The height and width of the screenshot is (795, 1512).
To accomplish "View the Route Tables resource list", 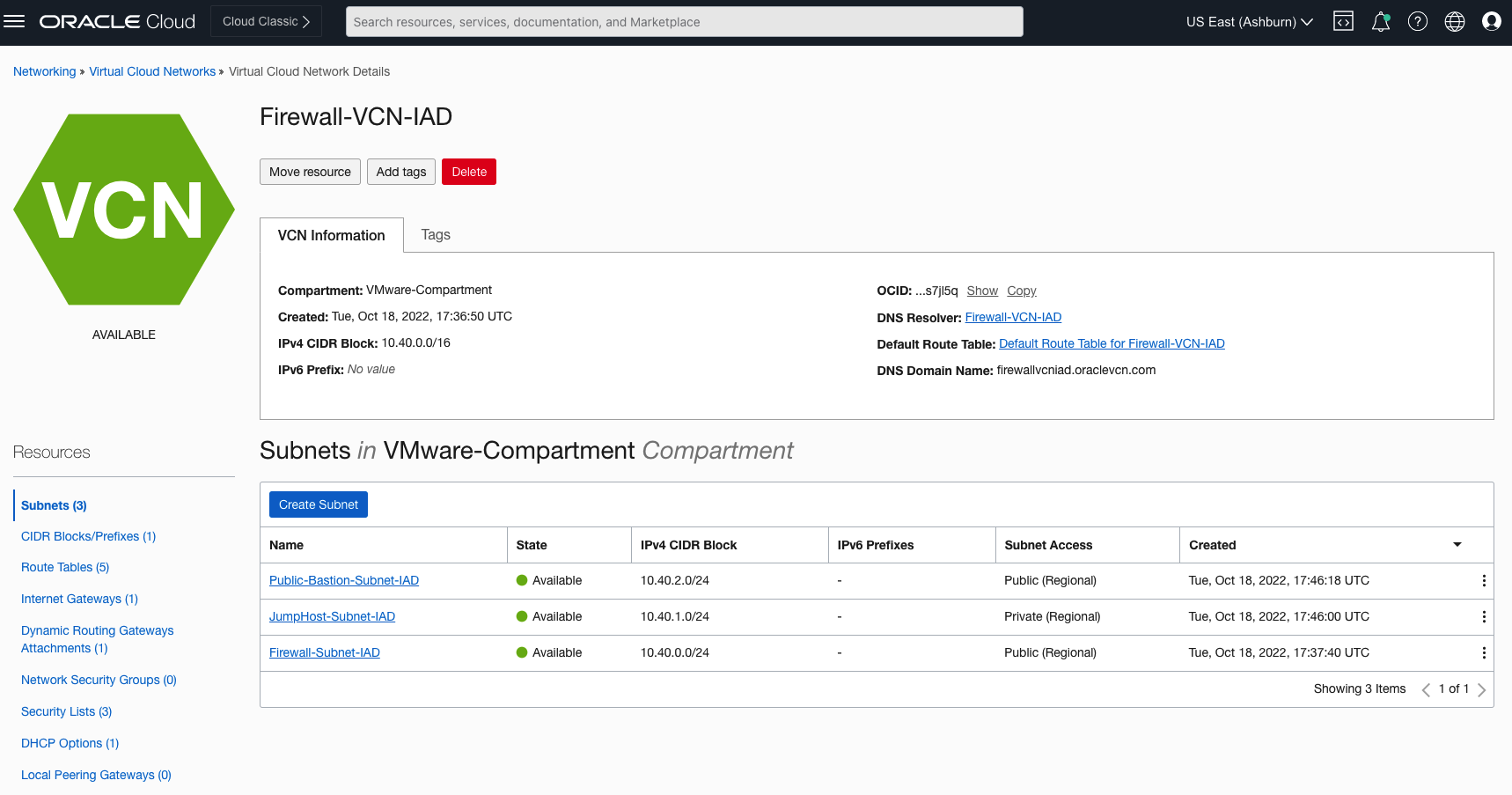I will (64, 567).
